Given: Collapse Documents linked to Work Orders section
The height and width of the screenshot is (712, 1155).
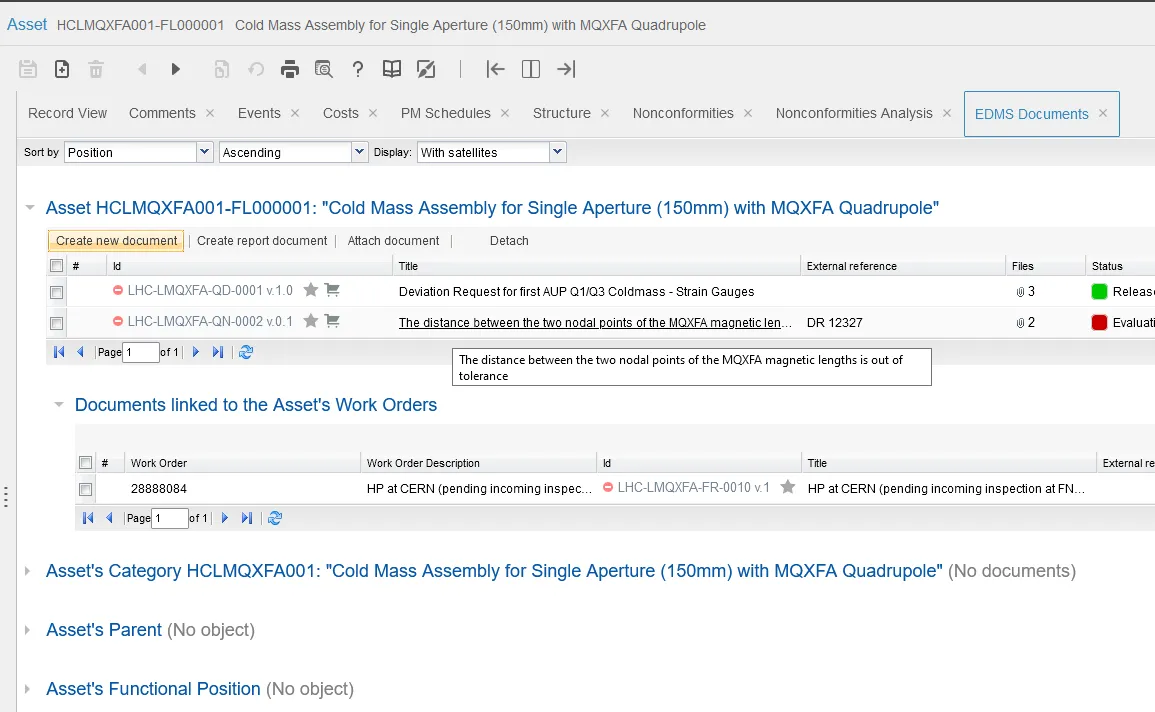Looking at the screenshot, I should (x=58, y=404).
